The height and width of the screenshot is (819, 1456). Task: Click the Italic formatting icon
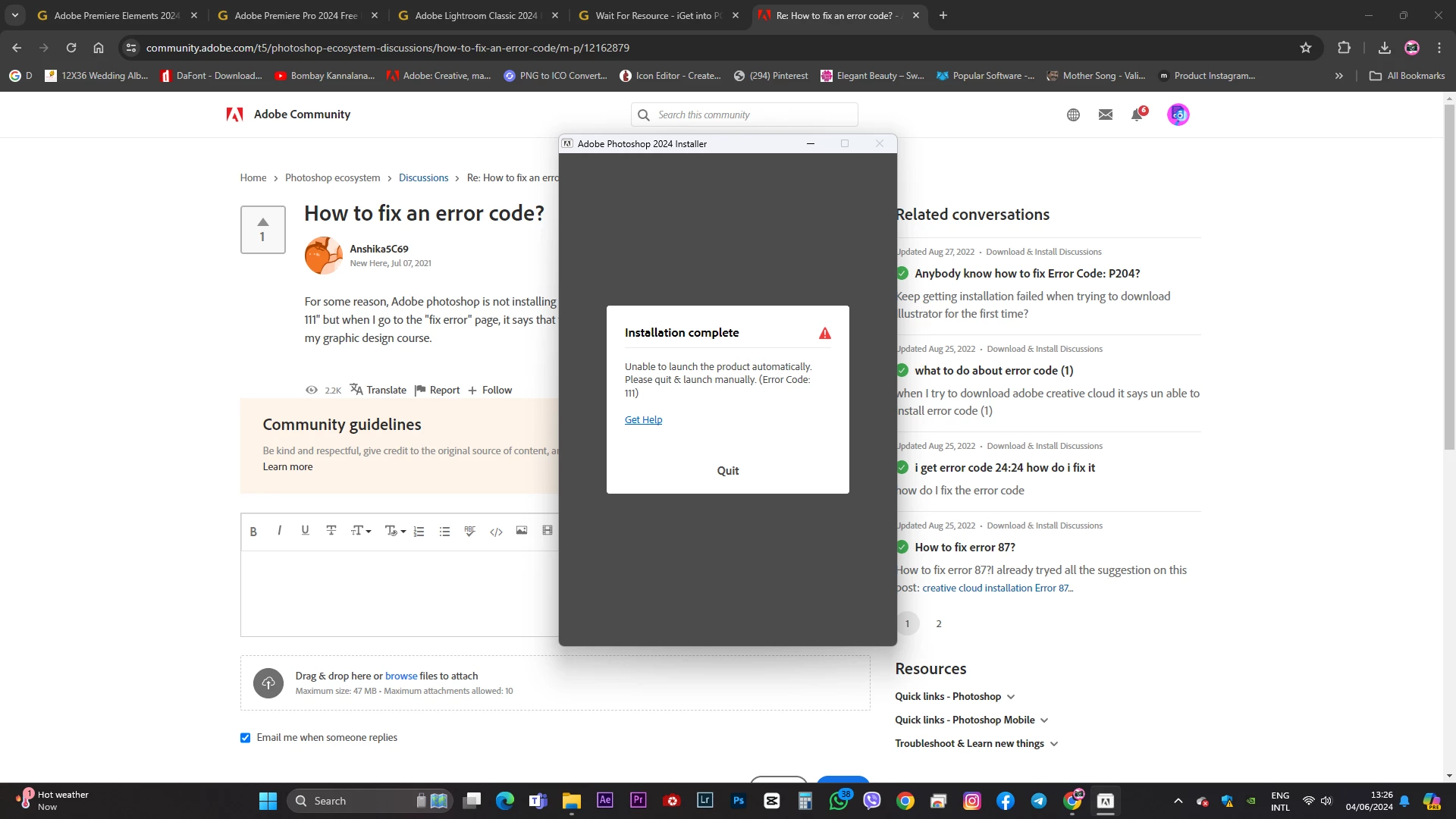(x=279, y=531)
